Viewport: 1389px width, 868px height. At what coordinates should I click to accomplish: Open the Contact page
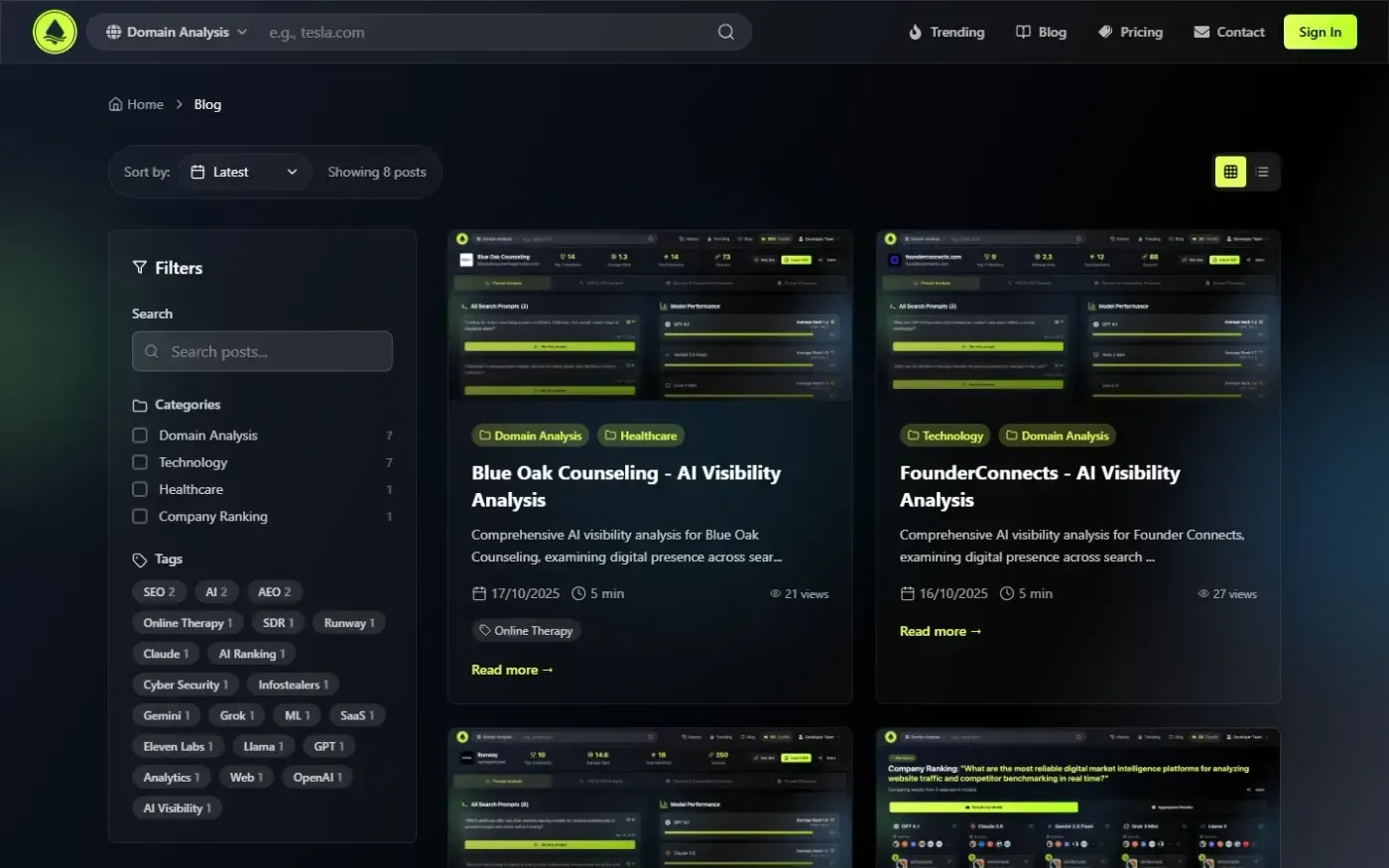pyautogui.click(x=1228, y=32)
